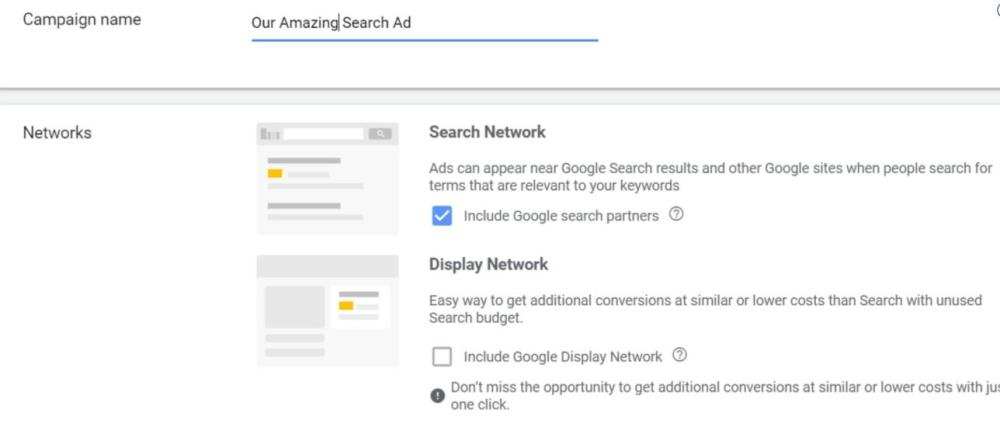Click the help icon beside Google Display Network
This screenshot has height=441, width=1000.
(x=680, y=356)
